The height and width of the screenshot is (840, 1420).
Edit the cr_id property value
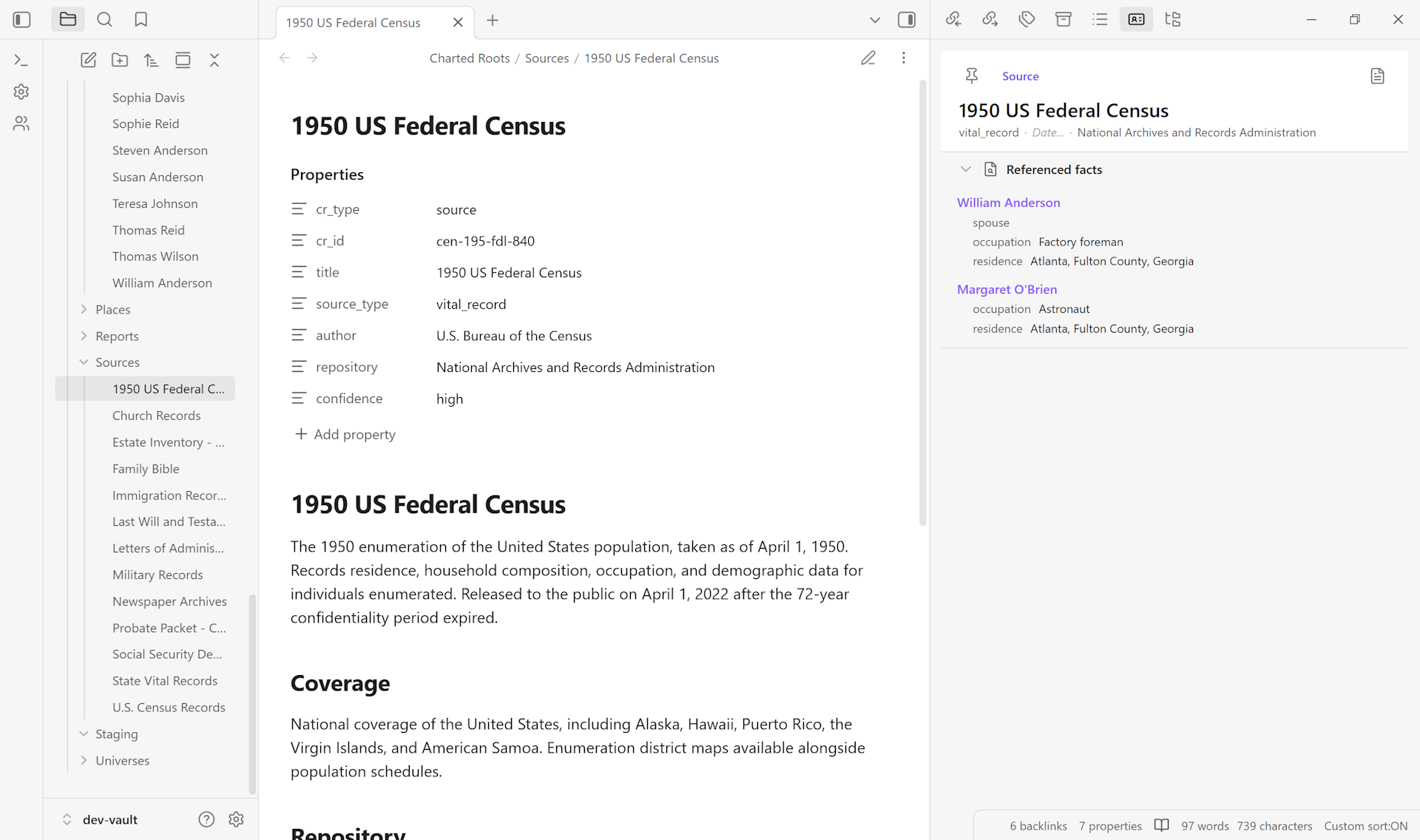[x=485, y=241]
